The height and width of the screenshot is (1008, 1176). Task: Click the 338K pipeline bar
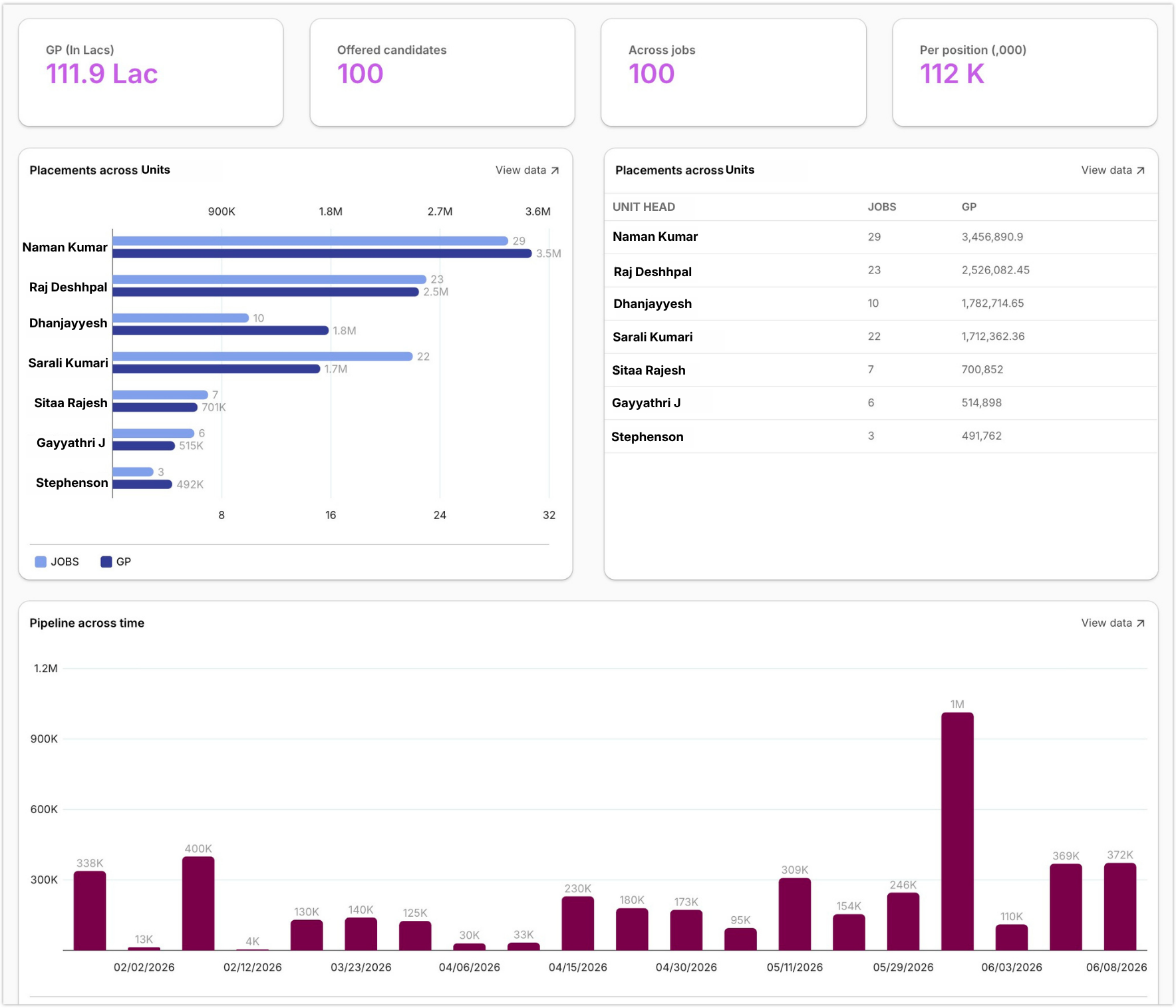tap(90, 911)
